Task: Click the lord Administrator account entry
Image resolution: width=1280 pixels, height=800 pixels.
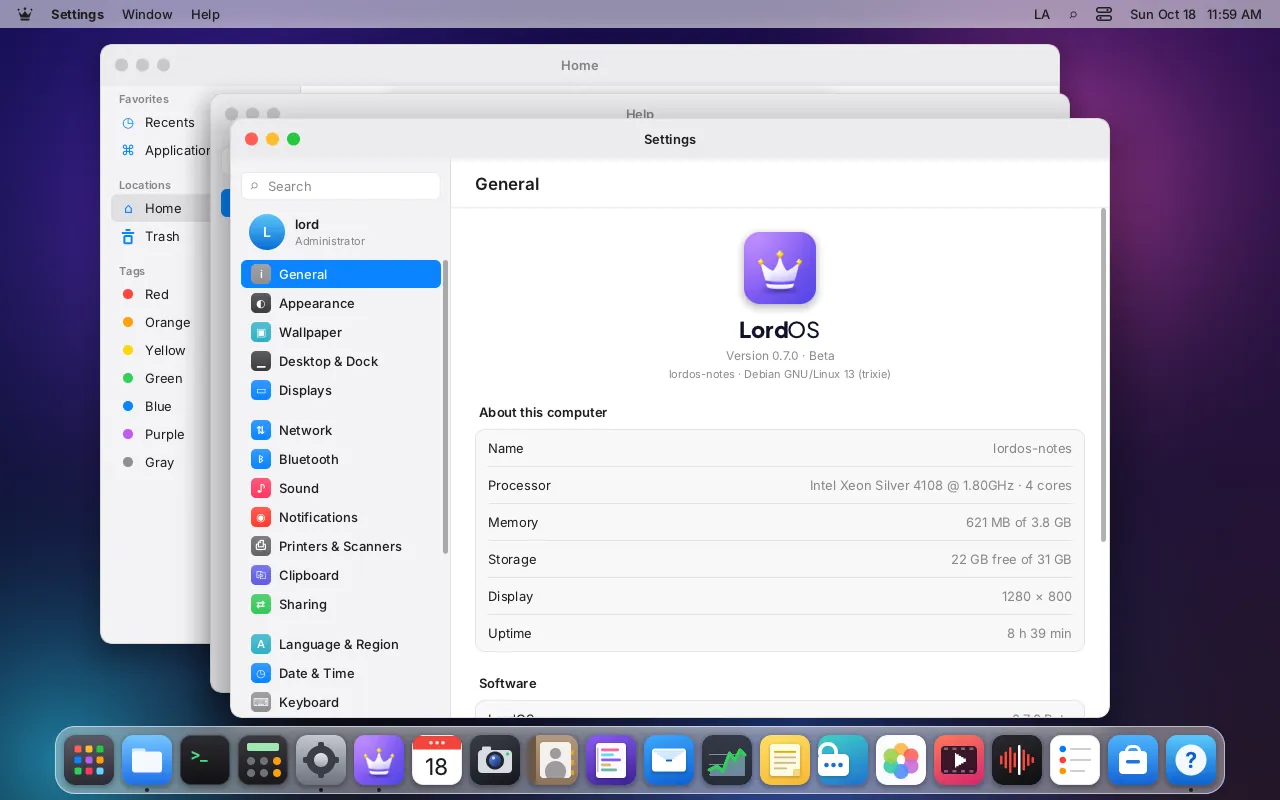Action: pos(340,232)
